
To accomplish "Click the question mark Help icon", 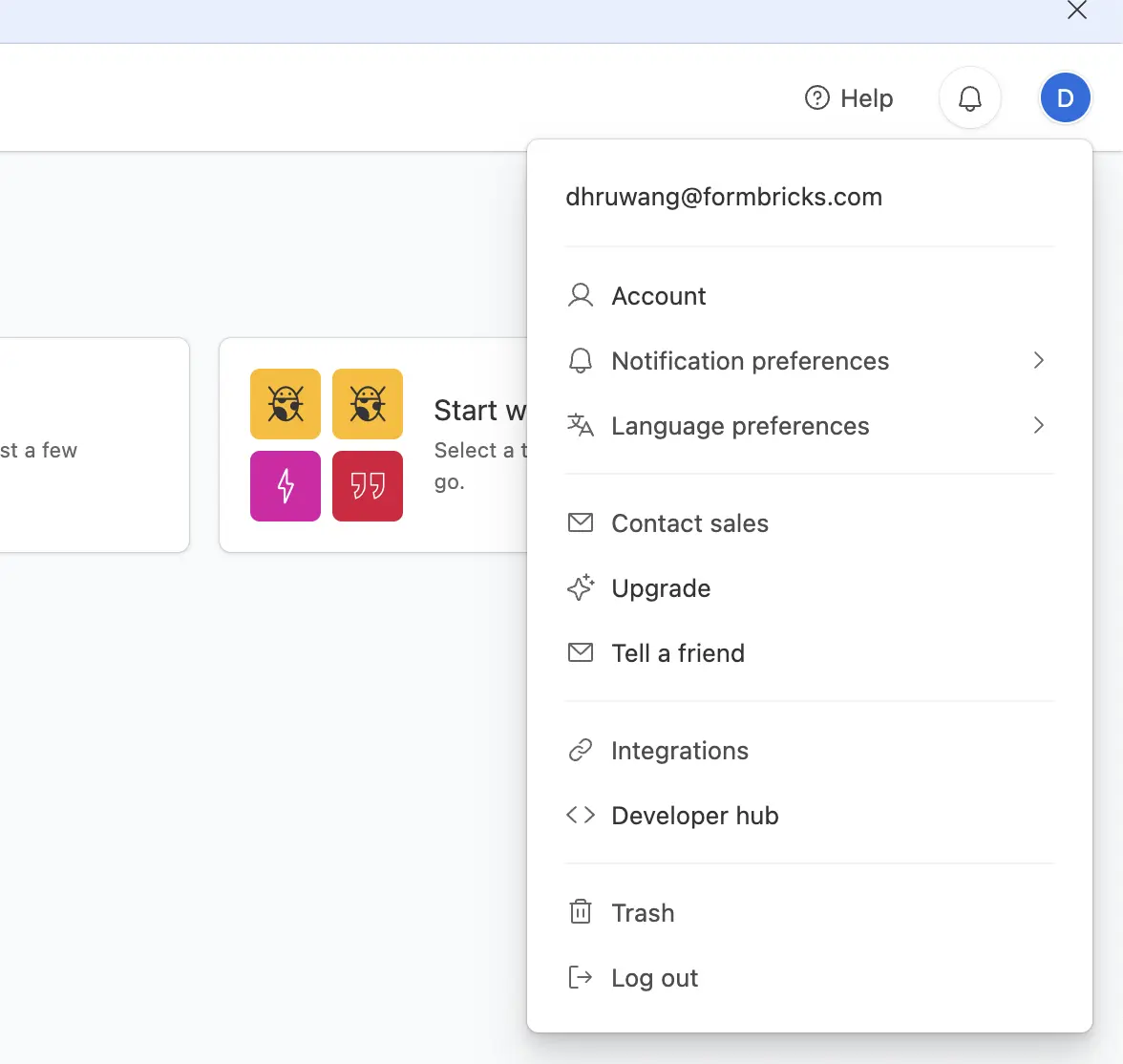I will 817,98.
